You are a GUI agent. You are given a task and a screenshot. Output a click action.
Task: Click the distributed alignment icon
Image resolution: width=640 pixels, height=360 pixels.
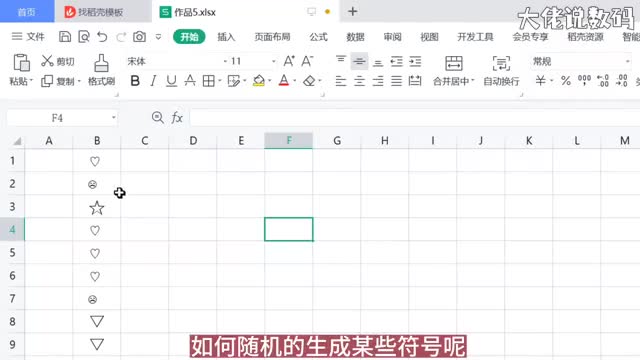(x=415, y=81)
